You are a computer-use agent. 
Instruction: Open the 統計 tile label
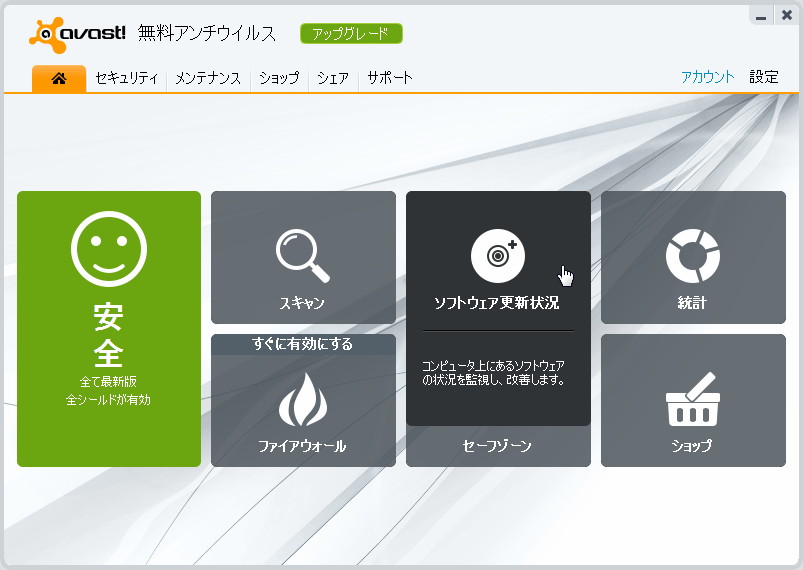[692, 303]
